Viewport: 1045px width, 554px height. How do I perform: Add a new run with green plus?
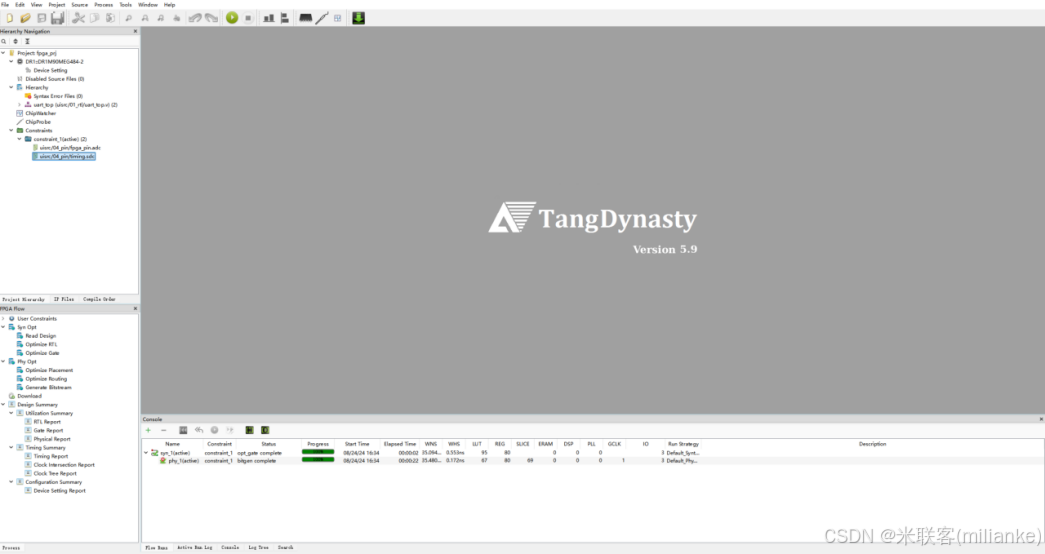click(148, 430)
